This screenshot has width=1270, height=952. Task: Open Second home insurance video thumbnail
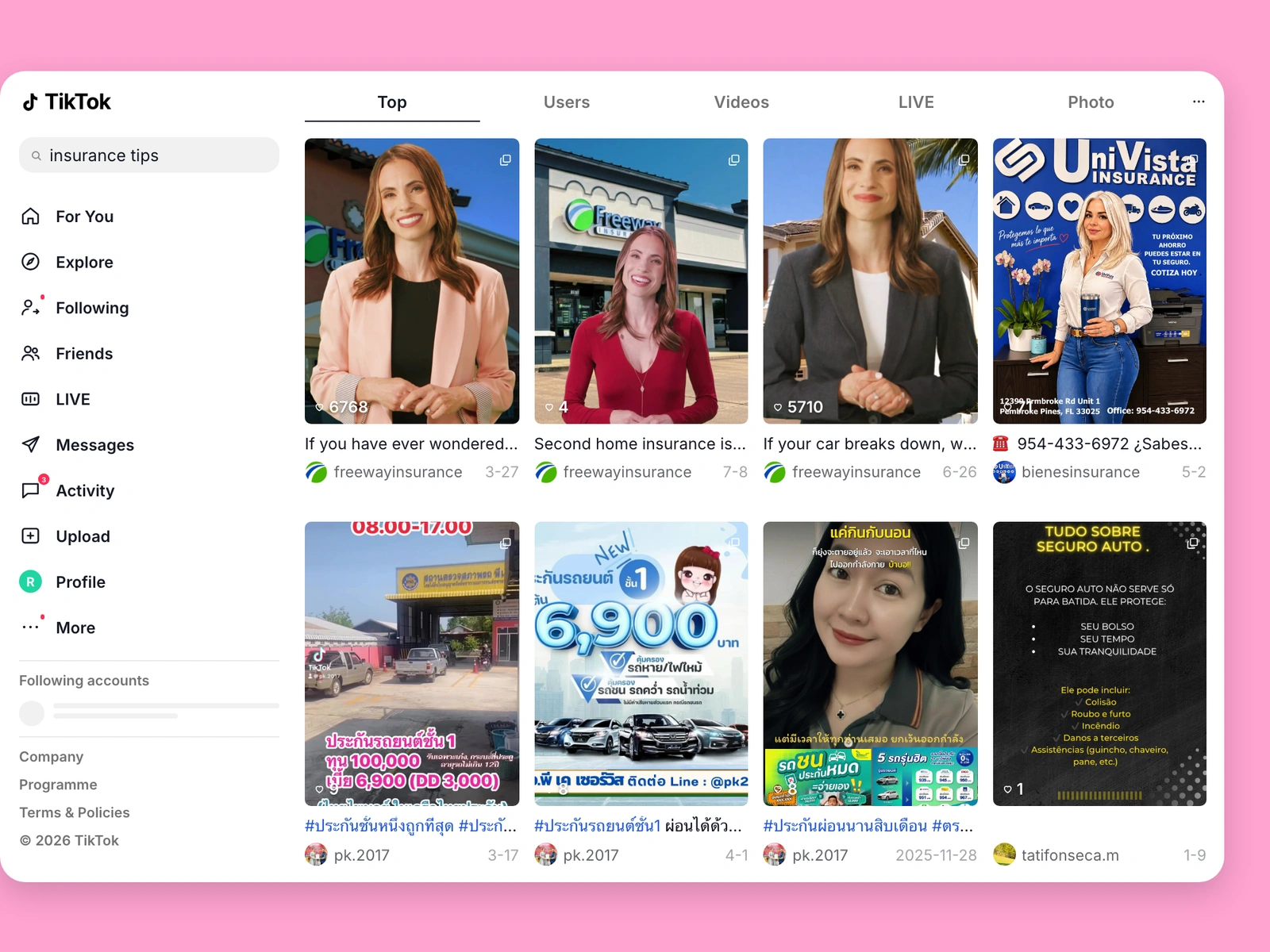(x=641, y=281)
